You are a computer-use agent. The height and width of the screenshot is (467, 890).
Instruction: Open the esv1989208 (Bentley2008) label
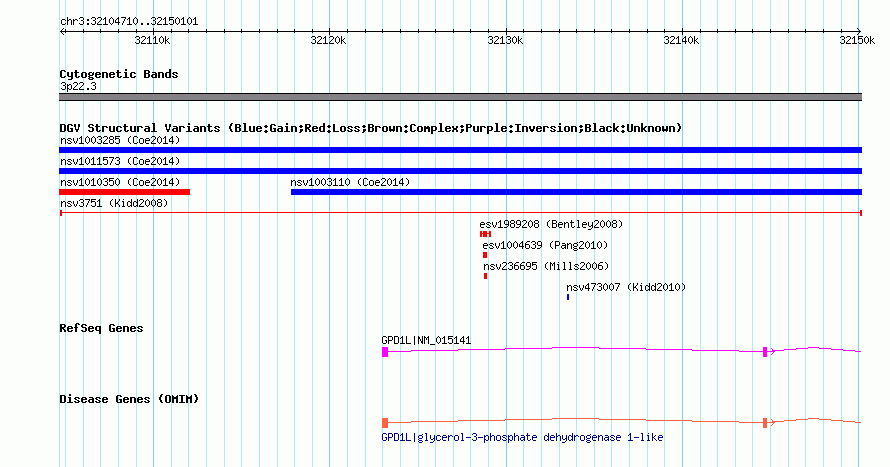pos(551,224)
